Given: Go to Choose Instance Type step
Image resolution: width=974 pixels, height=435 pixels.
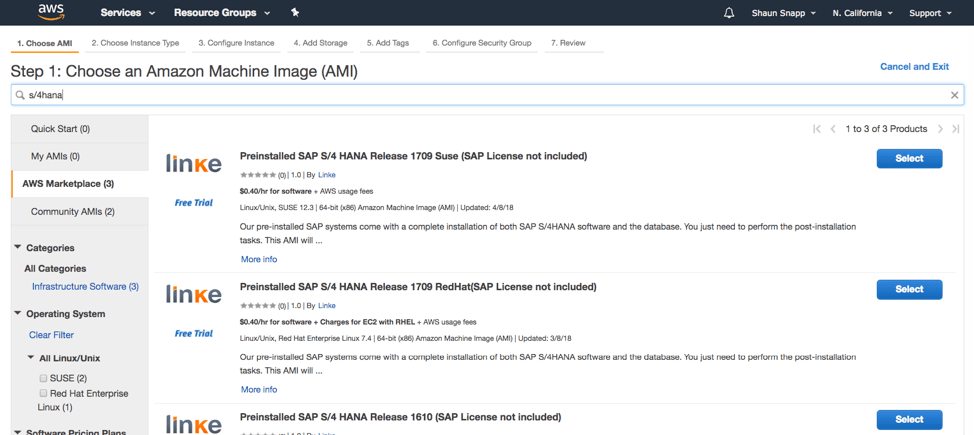Looking at the screenshot, I should click(135, 43).
